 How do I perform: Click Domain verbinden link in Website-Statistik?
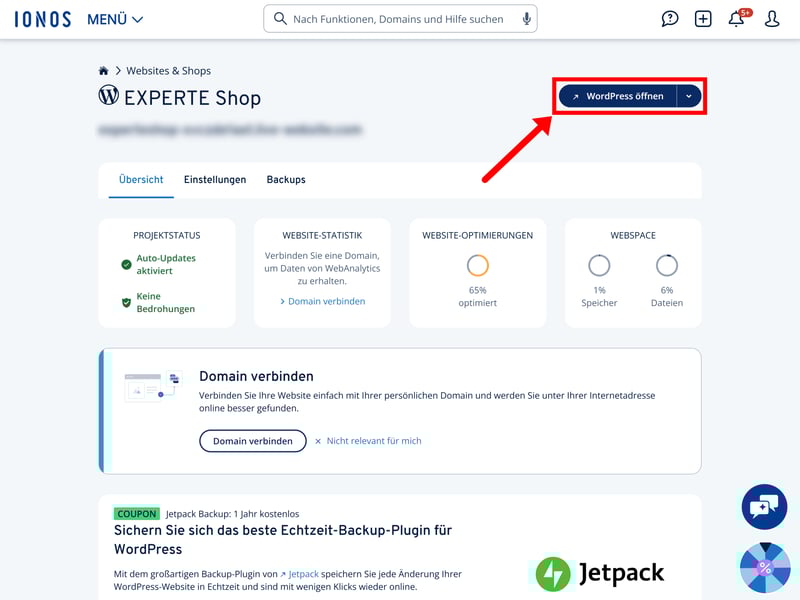(x=322, y=301)
